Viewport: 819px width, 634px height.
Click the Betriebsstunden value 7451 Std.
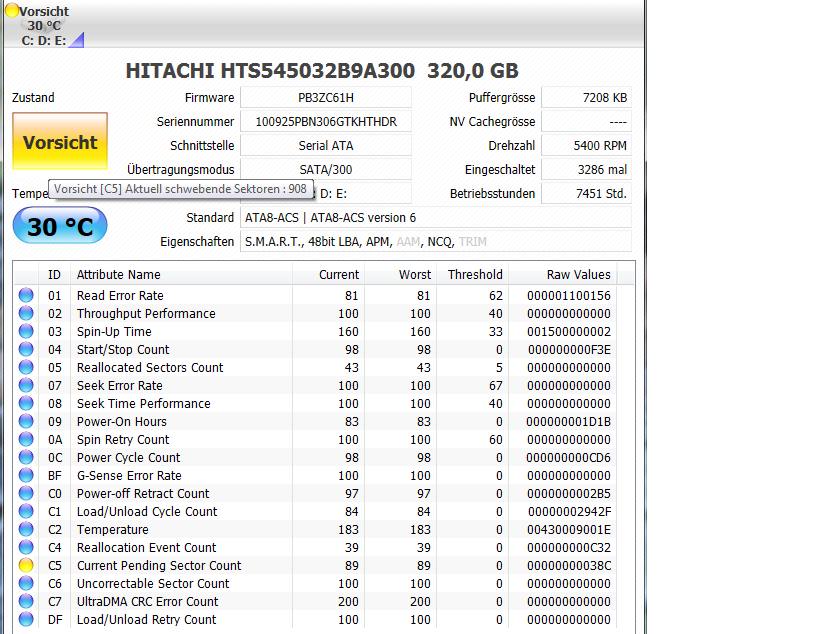587,194
